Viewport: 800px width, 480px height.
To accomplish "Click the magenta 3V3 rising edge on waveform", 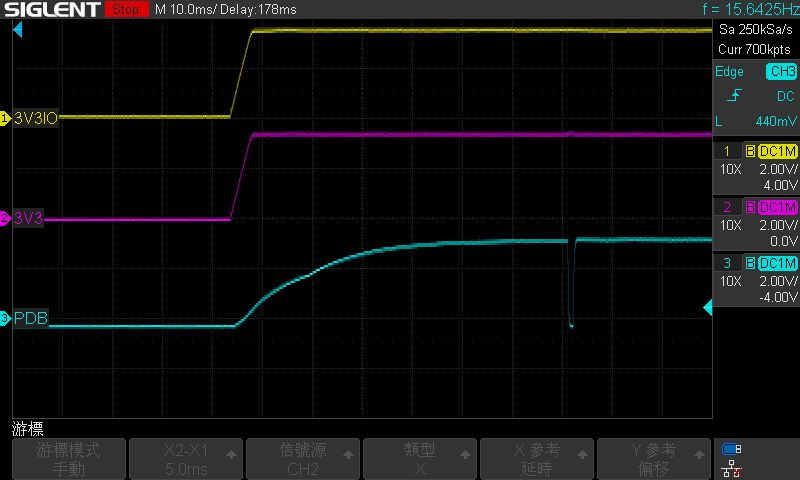I will click(241, 177).
